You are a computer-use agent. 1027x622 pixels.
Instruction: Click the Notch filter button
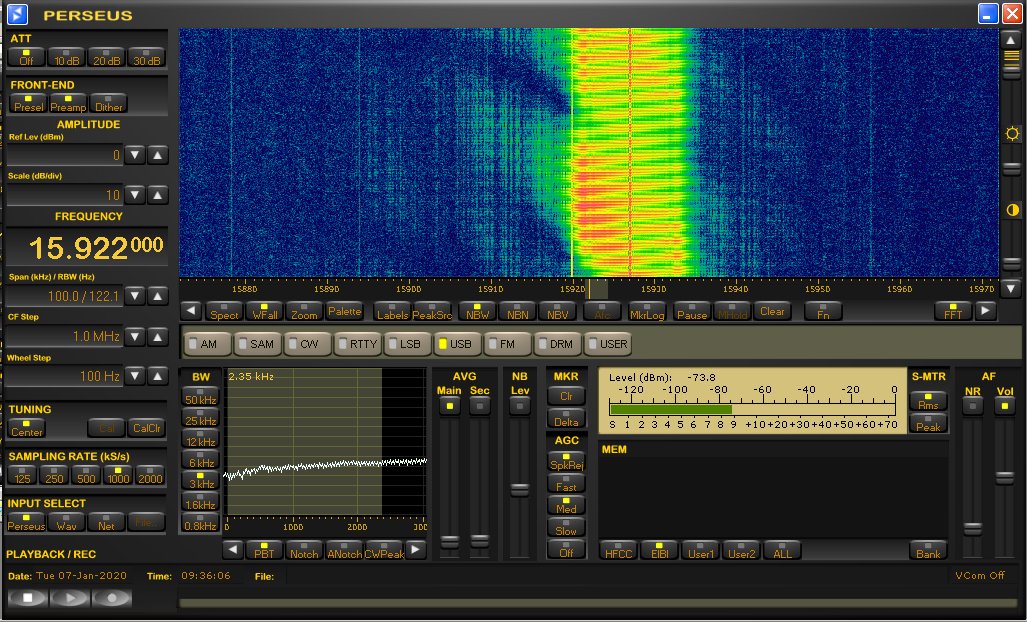(304, 549)
